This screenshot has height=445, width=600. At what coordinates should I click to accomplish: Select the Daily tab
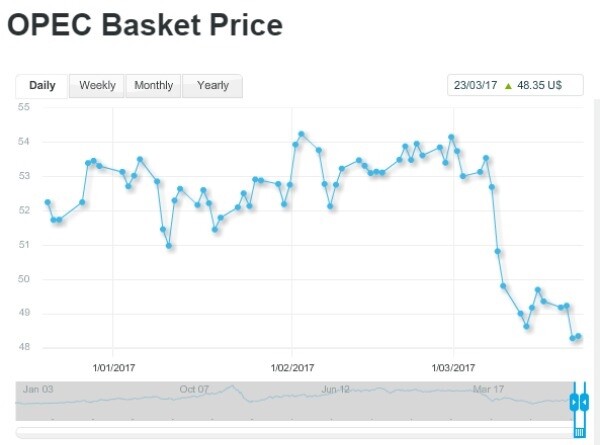coord(42,86)
